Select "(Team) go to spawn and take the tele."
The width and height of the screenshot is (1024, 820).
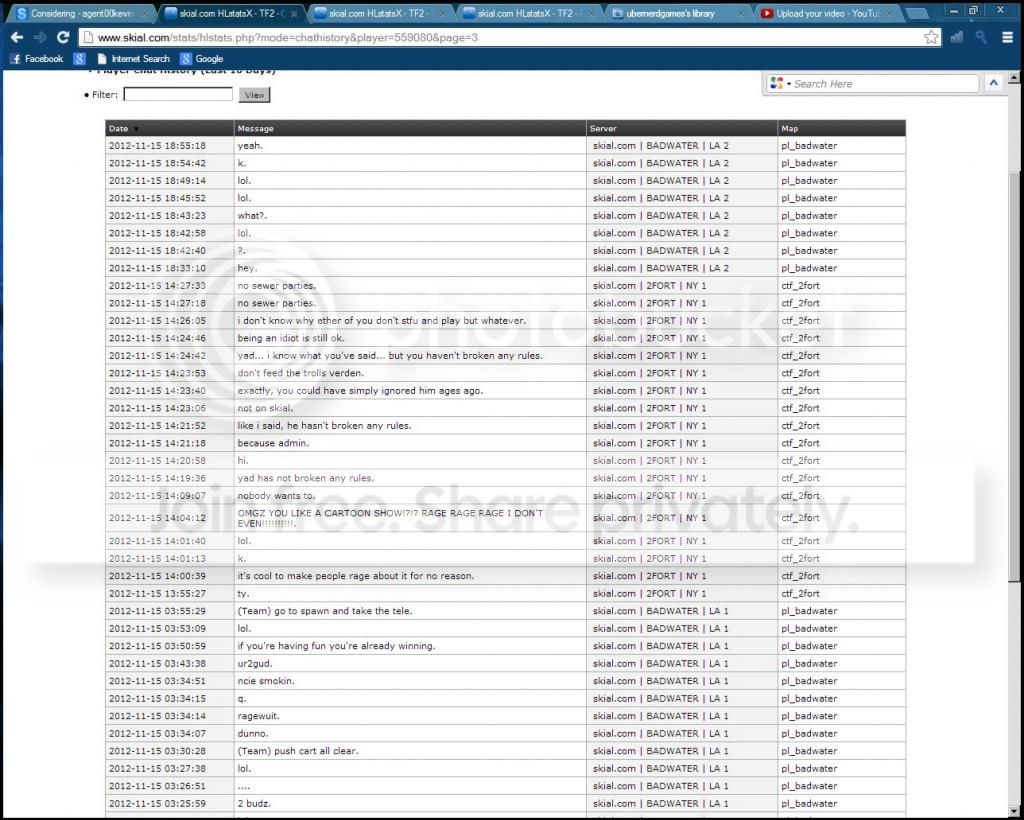point(325,611)
